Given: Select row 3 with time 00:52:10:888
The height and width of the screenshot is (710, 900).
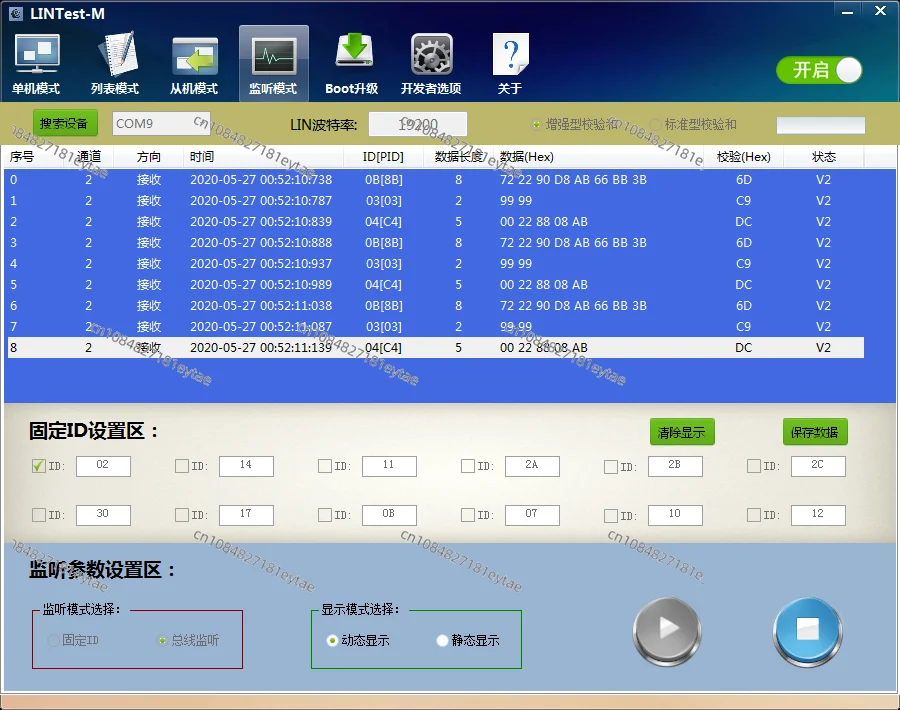Looking at the screenshot, I should click(x=435, y=243).
